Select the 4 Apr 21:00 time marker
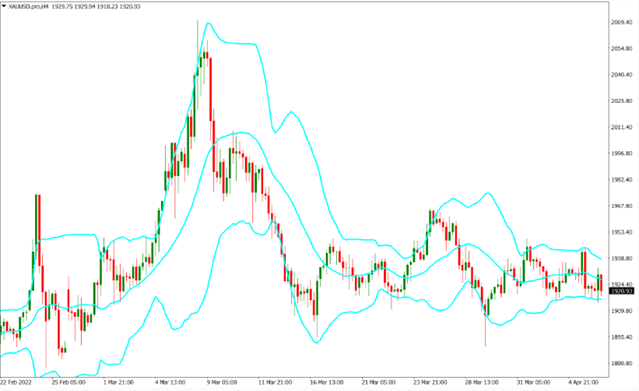 (x=583, y=382)
